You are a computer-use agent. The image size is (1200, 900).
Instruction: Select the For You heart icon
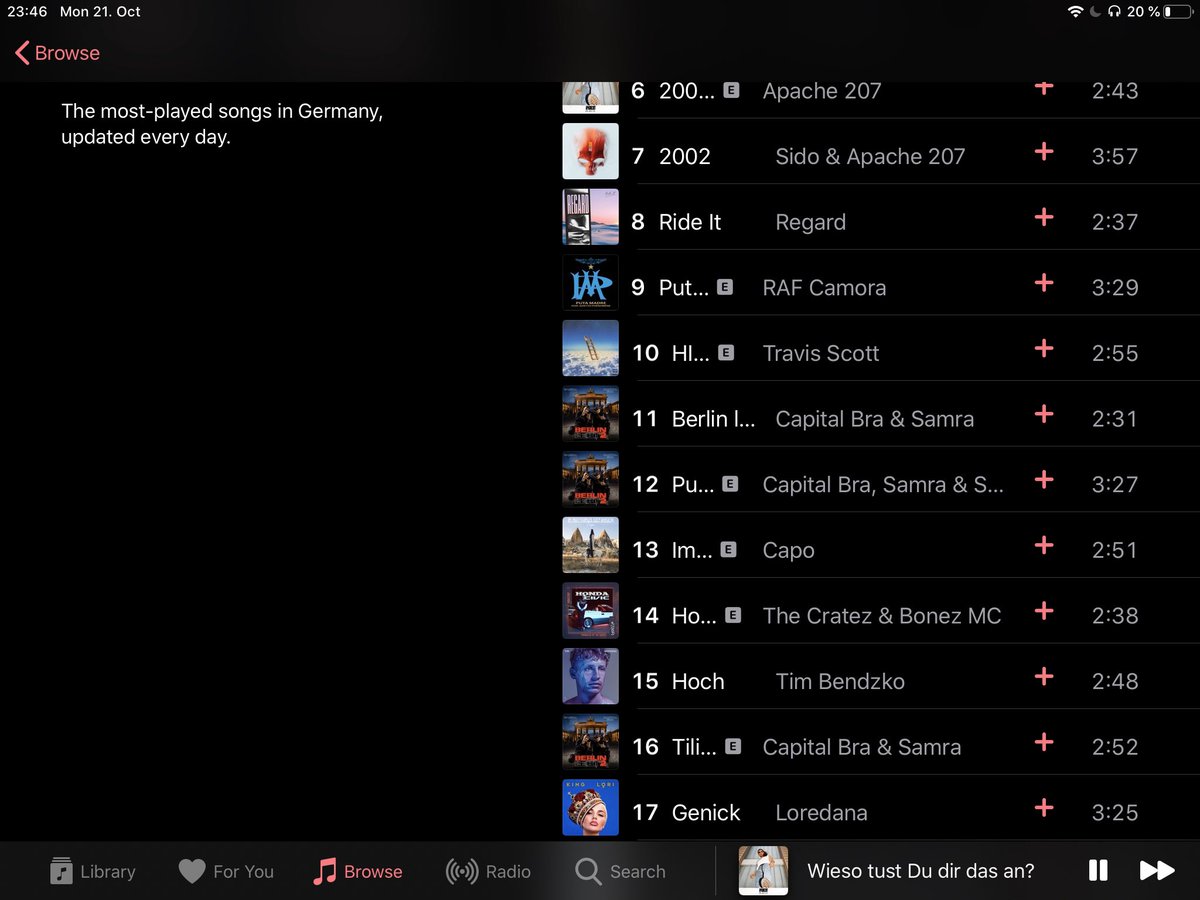tap(192, 870)
